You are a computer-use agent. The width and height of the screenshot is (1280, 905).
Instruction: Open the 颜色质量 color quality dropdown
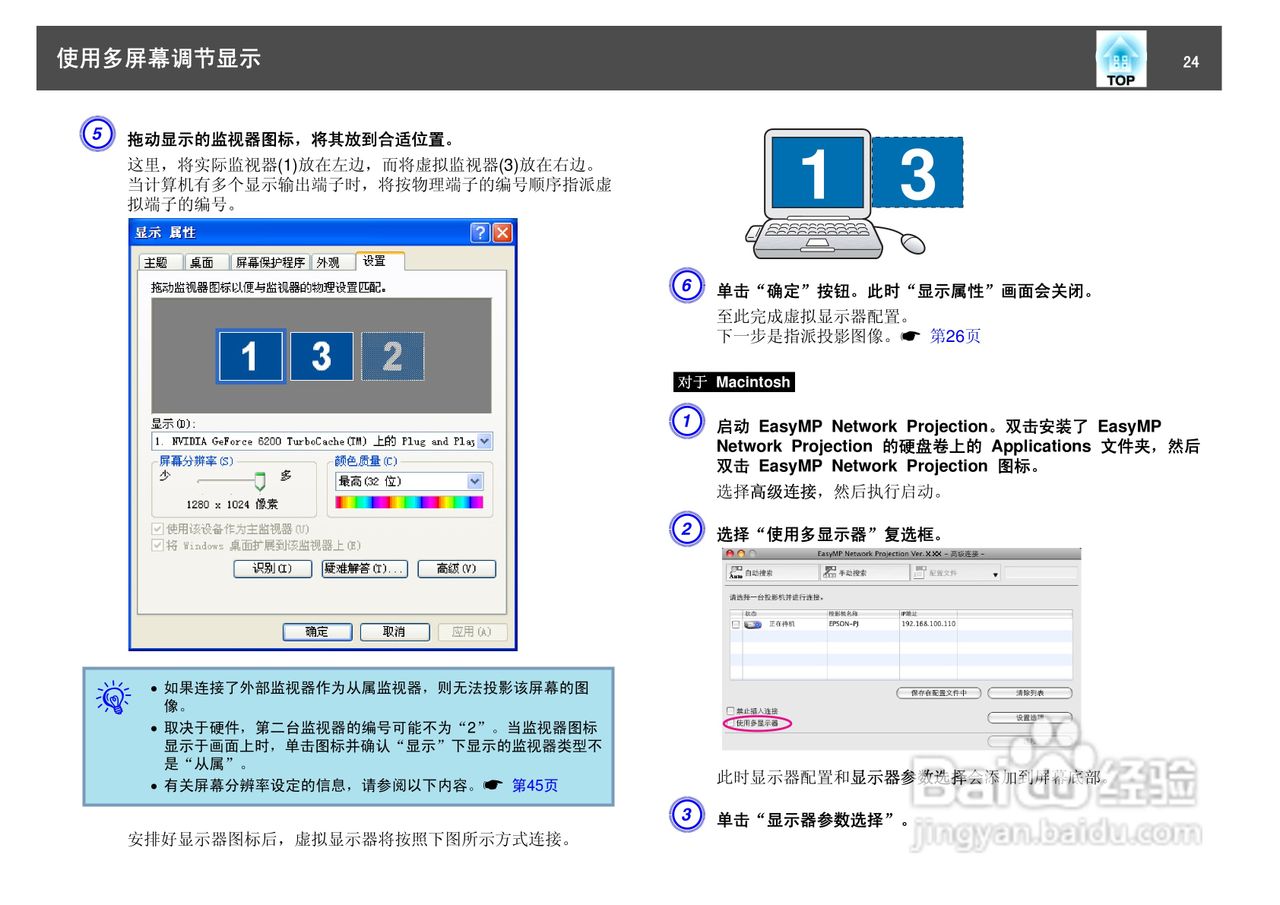[474, 481]
